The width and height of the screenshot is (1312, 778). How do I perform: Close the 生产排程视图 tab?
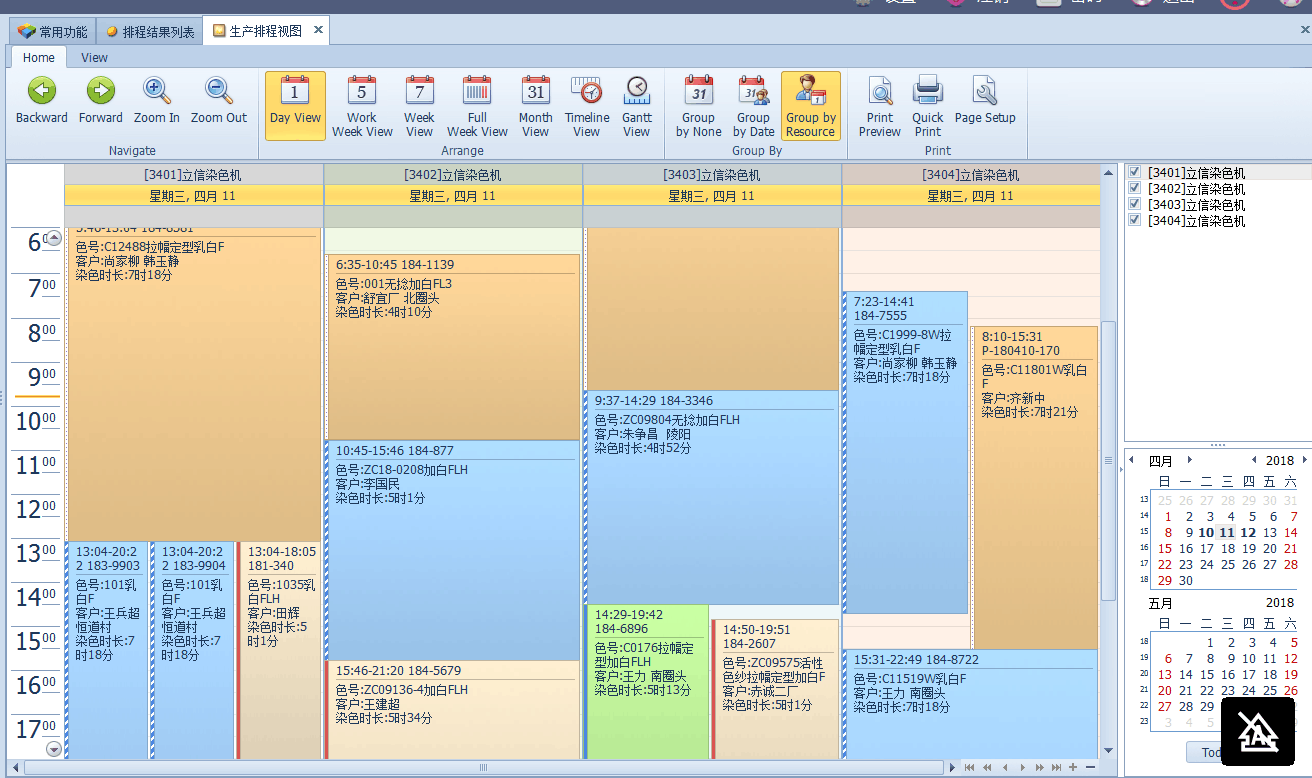(x=319, y=30)
